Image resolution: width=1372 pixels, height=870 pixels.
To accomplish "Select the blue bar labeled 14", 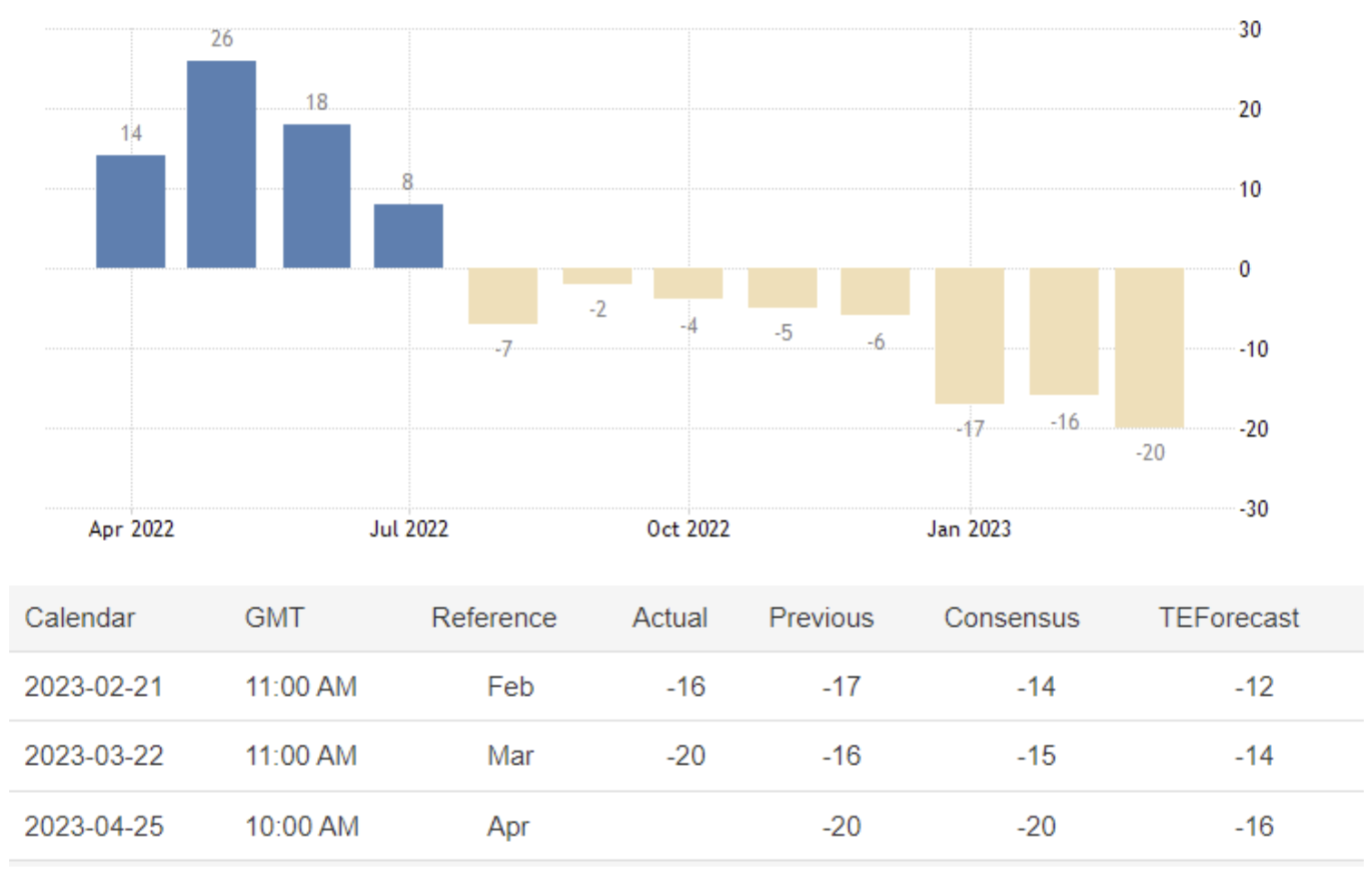I will tap(130, 211).
